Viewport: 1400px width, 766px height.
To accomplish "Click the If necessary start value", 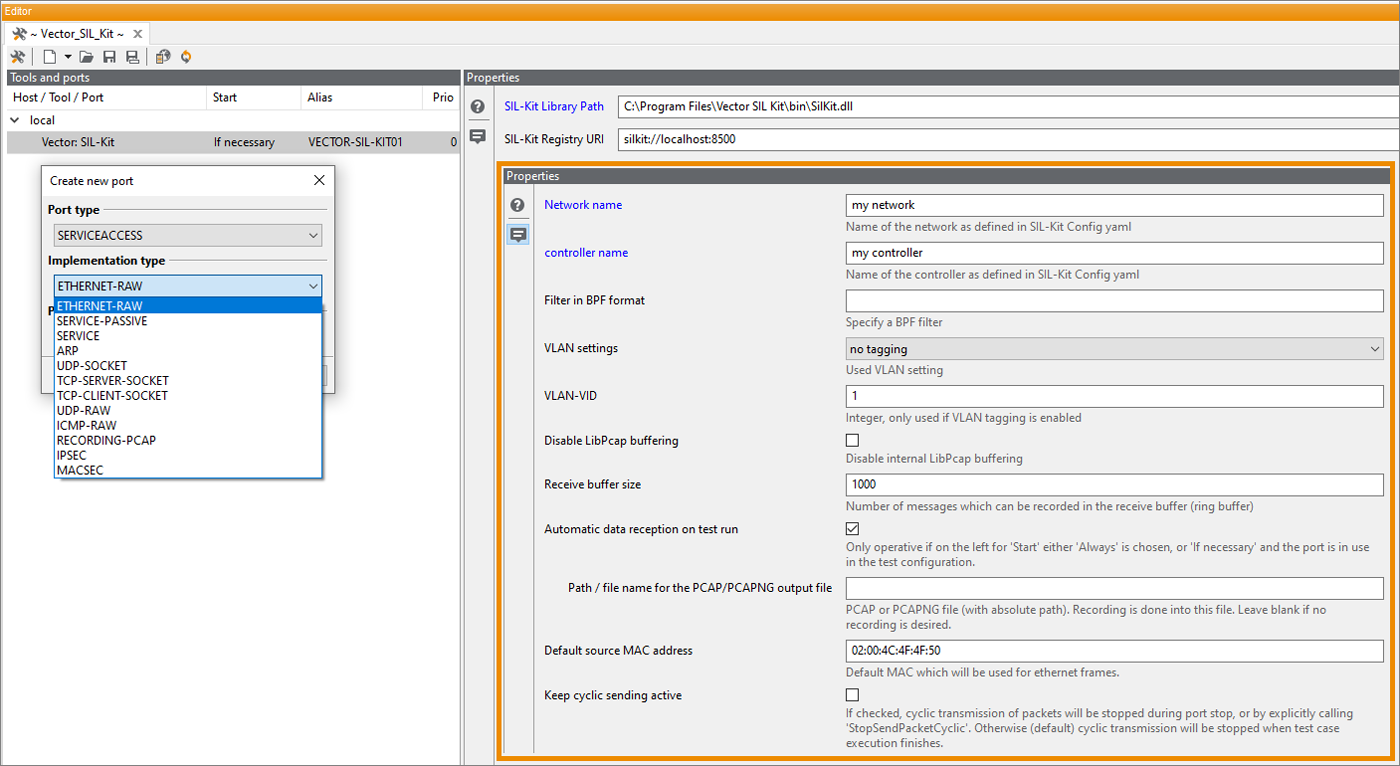I will point(244,142).
